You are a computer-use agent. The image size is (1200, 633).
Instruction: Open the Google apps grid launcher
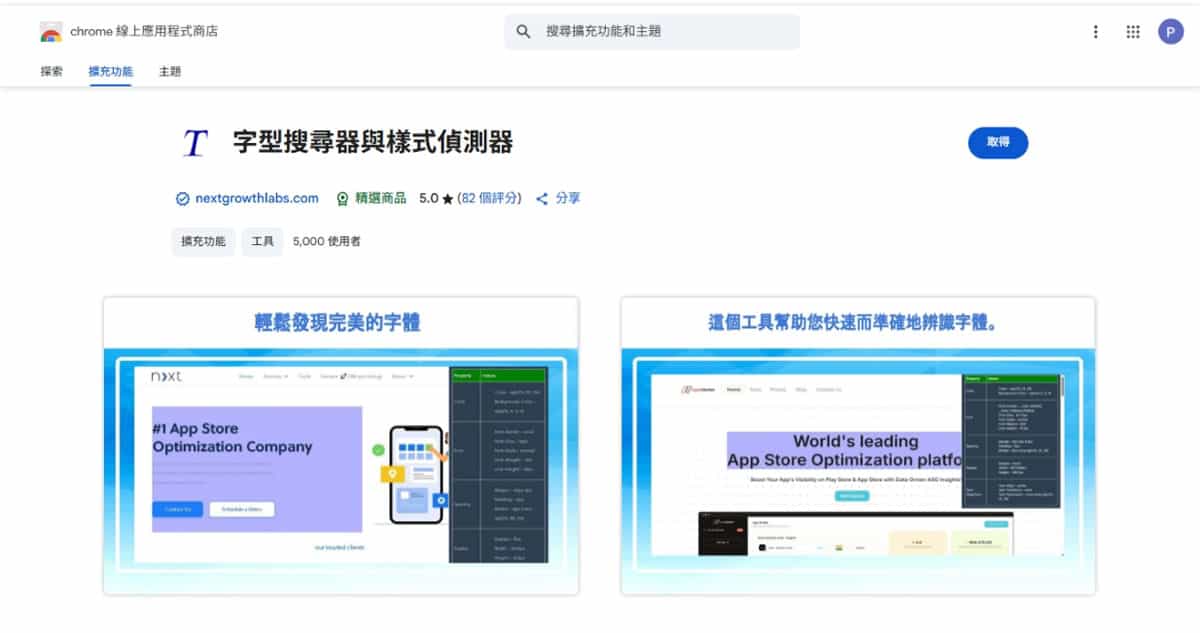tap(1133, 32)
